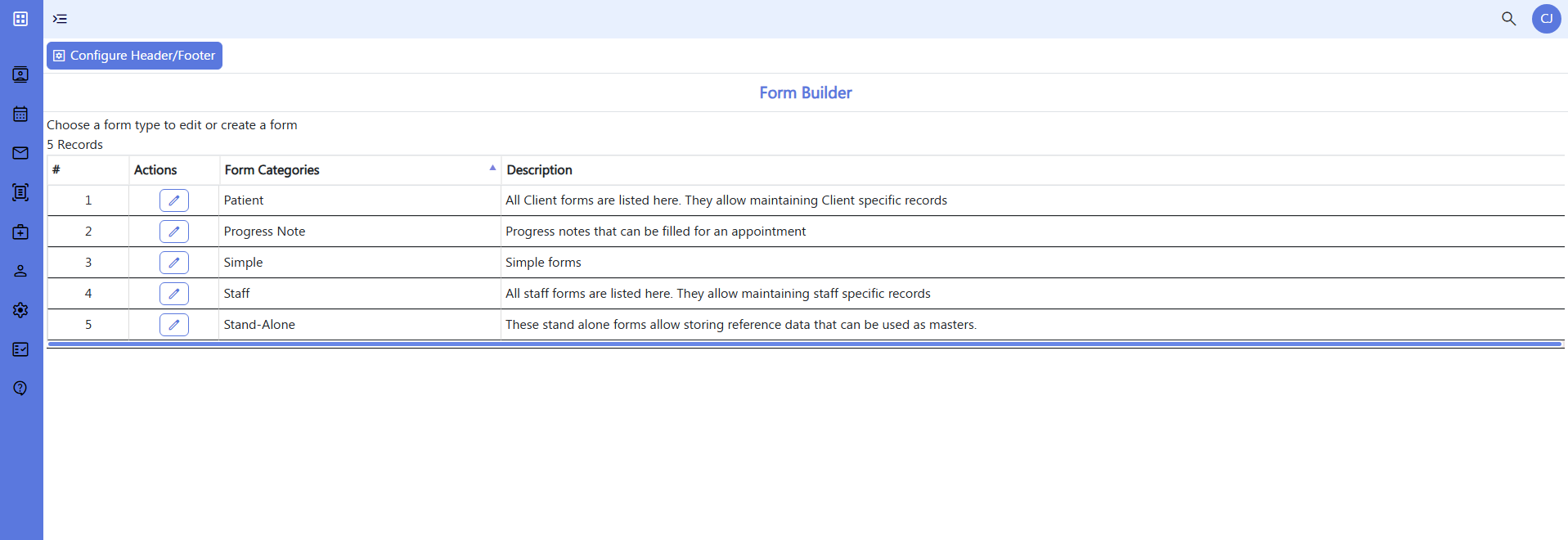Click 'All staff forms are listed here' description
Screen dimensions: 1568x540
point(718,294)
